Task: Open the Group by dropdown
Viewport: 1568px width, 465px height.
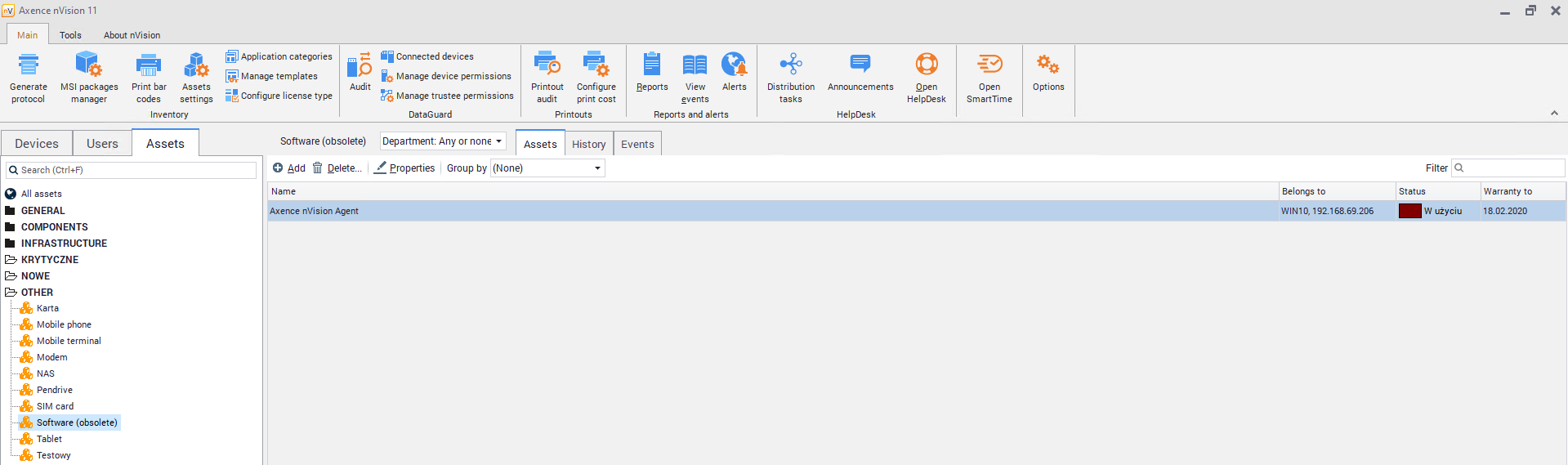Action: point(547,168)
